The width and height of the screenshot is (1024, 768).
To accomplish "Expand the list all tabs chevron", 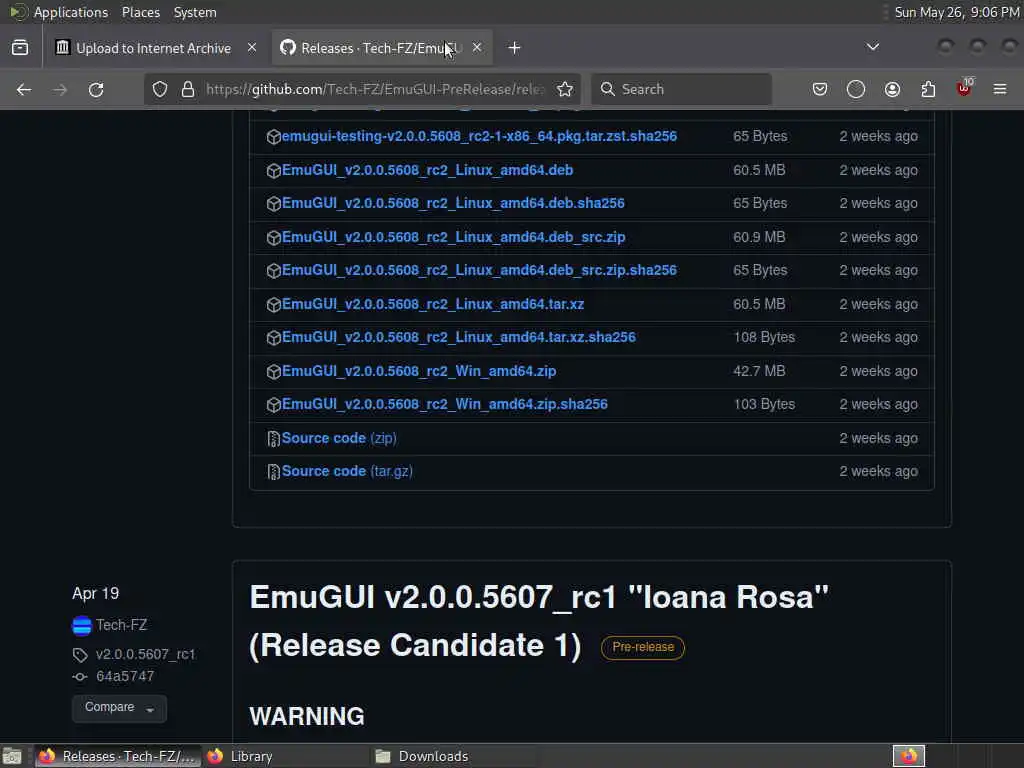I will tap(872, 47).
